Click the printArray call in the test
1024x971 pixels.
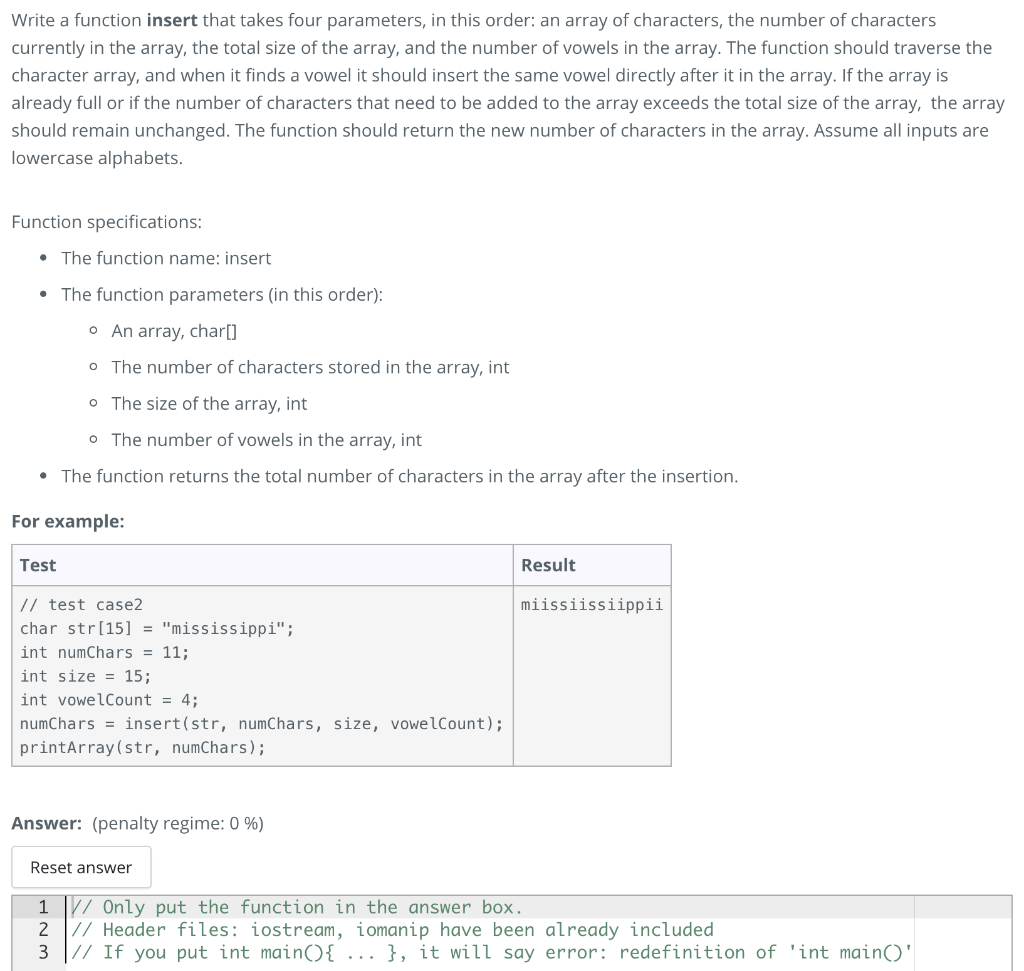tap(140, 747)
